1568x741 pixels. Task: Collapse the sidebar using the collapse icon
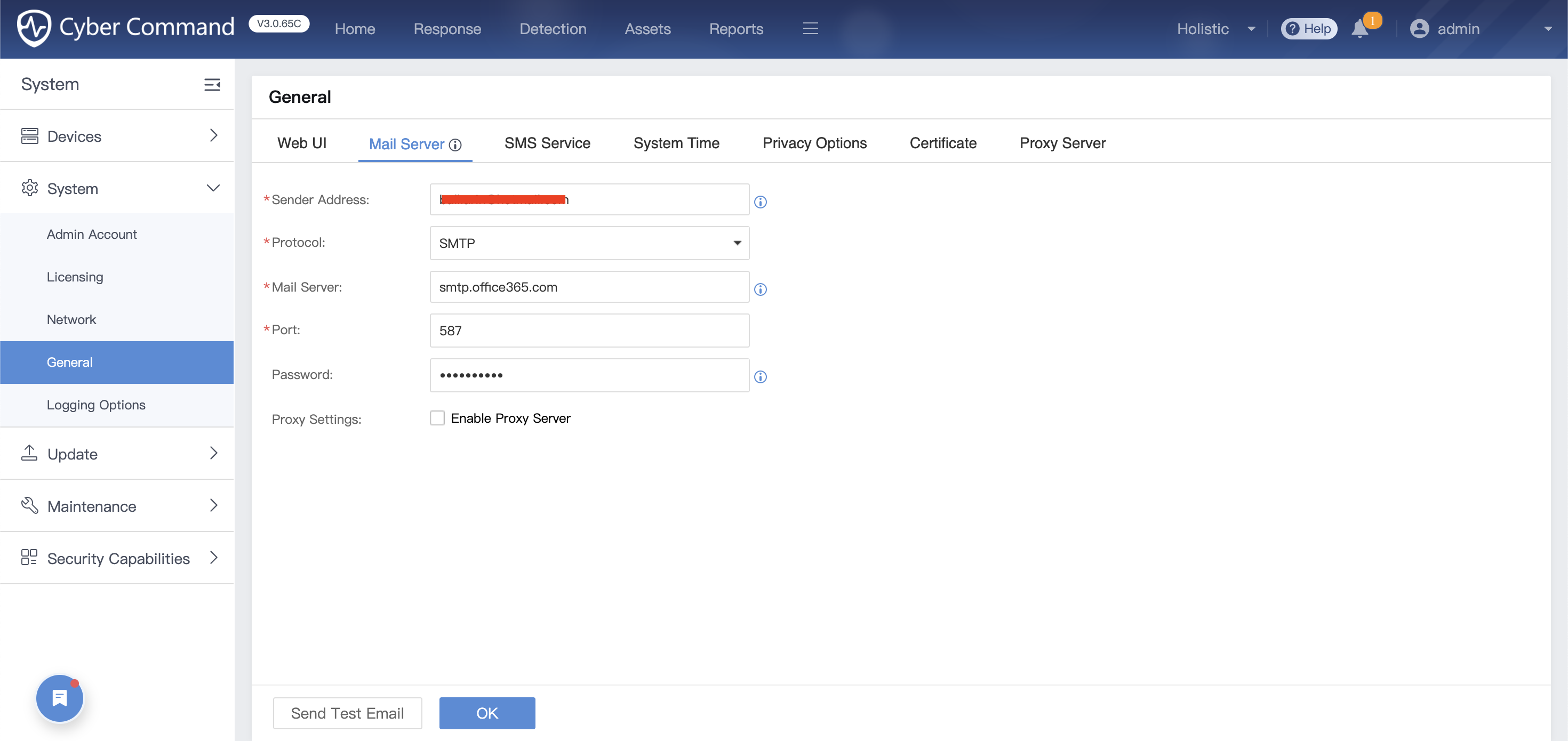pos(212,85)
